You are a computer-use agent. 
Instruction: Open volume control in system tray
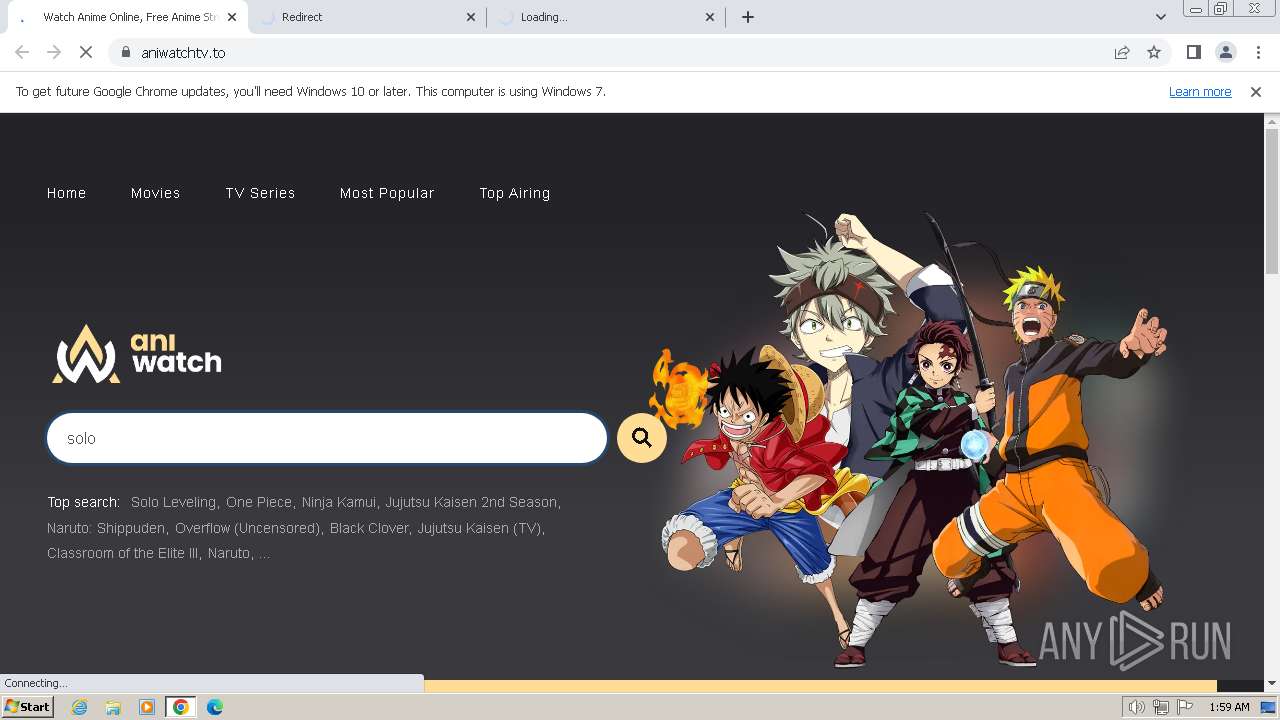pos(1137,707)
